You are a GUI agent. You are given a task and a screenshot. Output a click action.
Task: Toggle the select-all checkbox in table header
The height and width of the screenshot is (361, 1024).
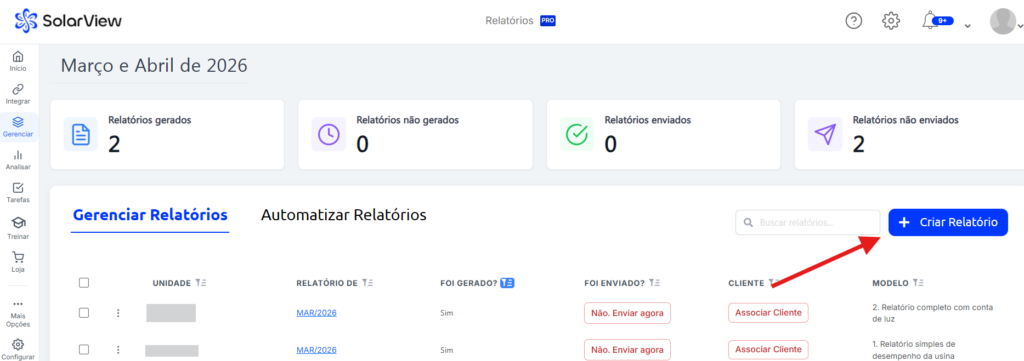coord(84,283)
